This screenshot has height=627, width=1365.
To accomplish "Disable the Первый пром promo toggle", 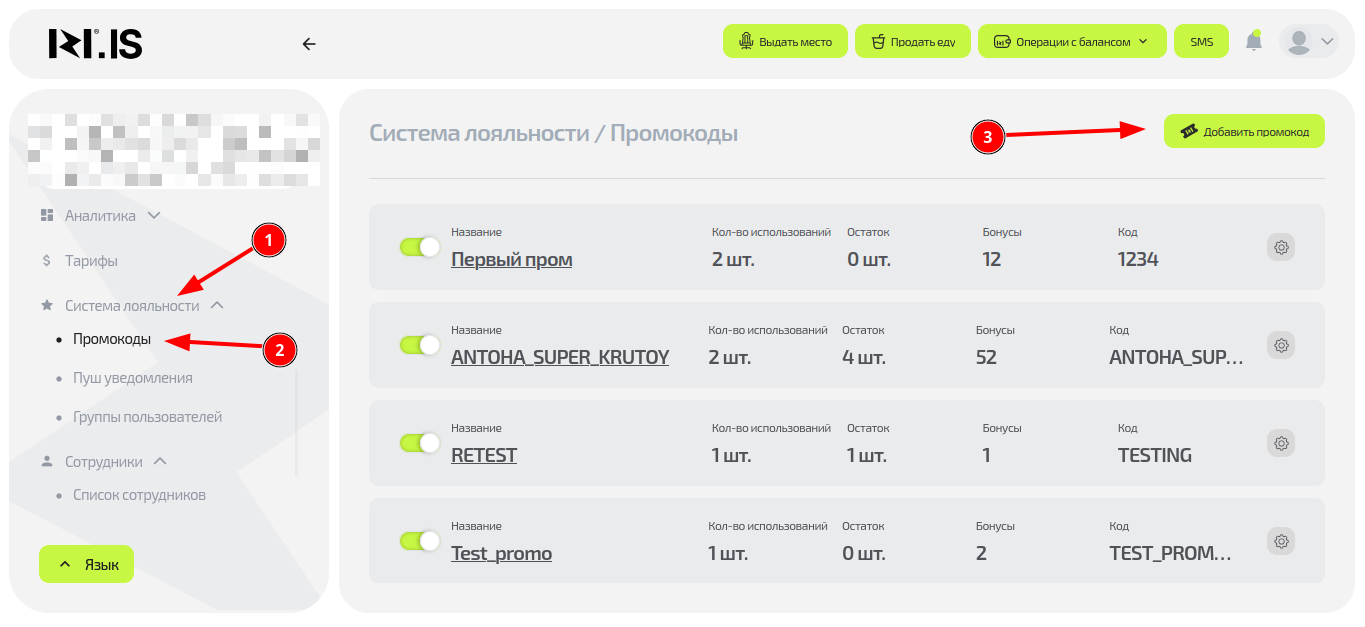I will pyautogui.click(x=420, y=247).
